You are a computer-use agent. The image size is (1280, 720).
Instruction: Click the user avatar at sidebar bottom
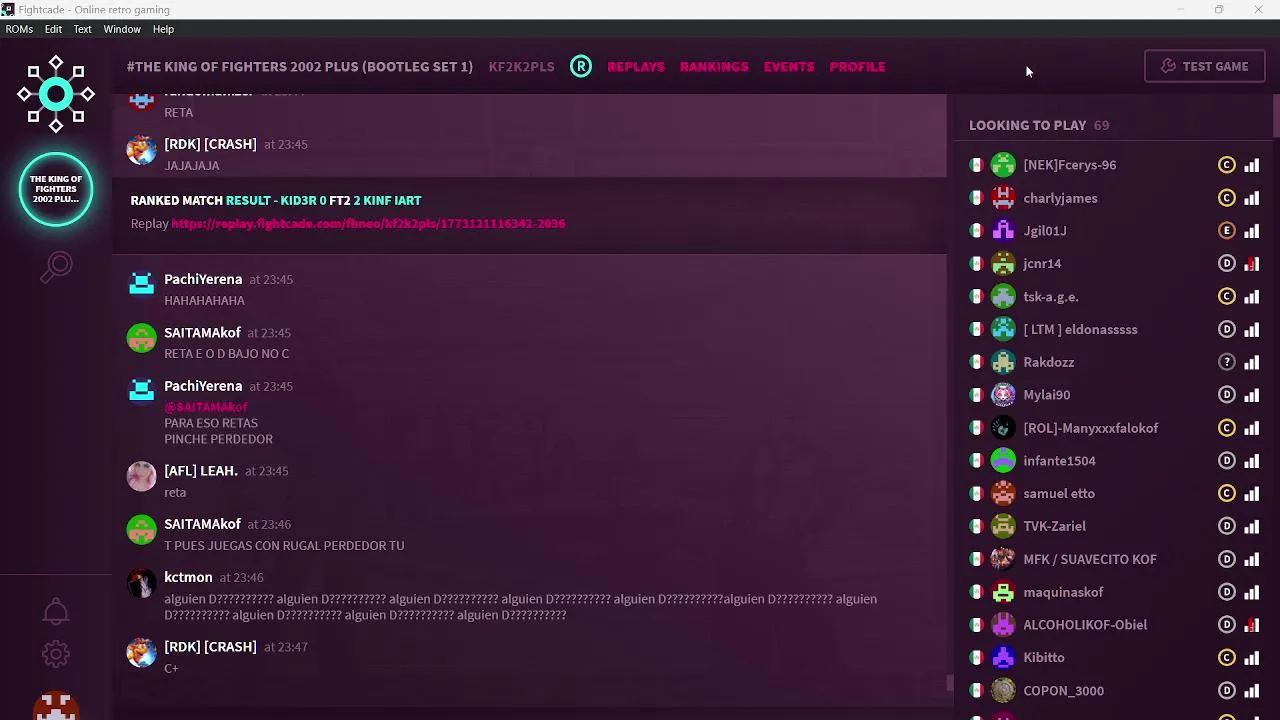[56, 706]
